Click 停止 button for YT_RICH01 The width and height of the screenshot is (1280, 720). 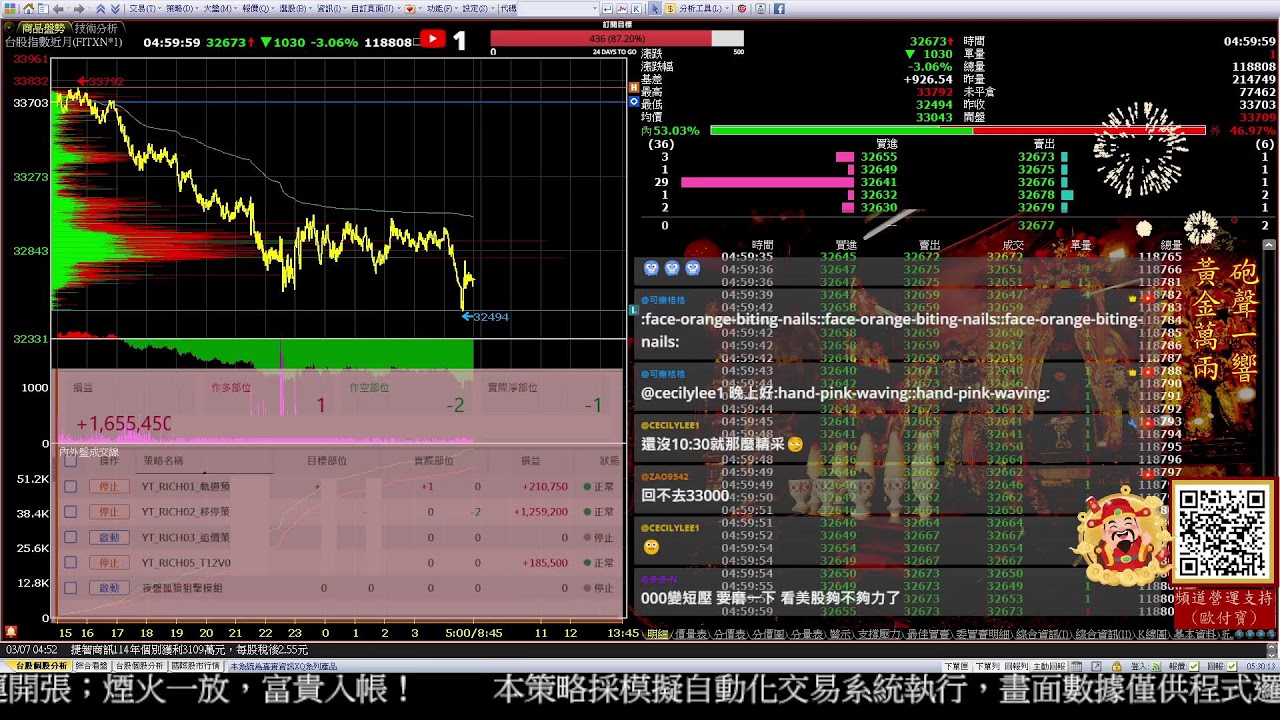(x=109, y=486)
